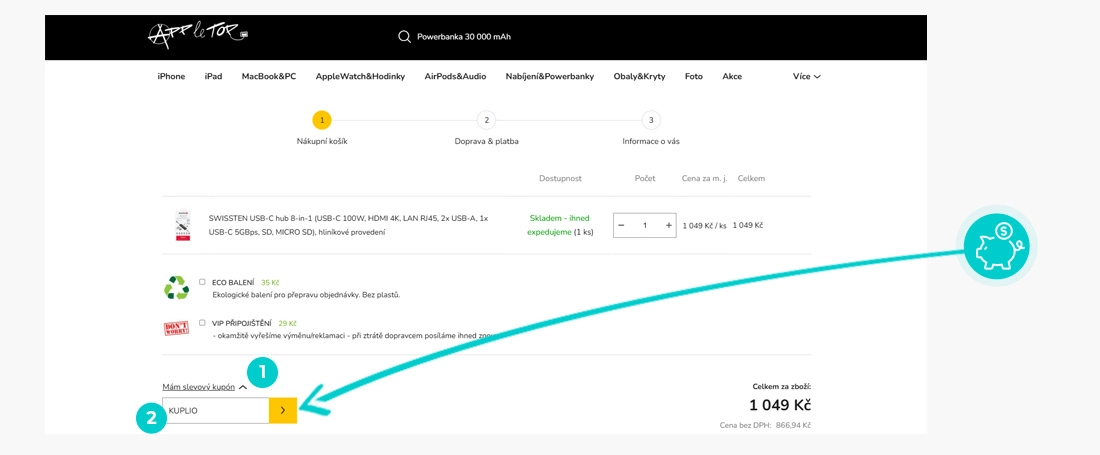Viewport: 1100px width, 455px height.
Task: Open Nabíjení&Powerbanky category
Action: pyautogui.click(x=549, y=76)
